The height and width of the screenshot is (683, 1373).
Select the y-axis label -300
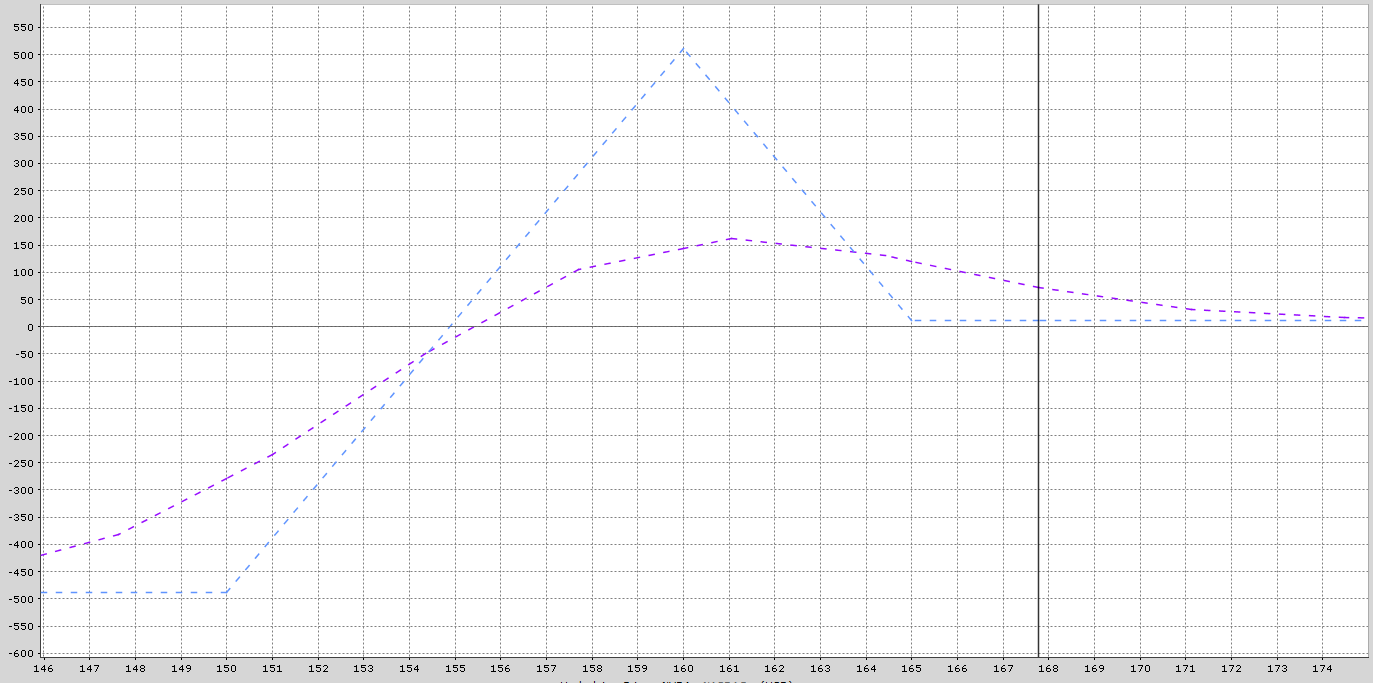point(20,490)
